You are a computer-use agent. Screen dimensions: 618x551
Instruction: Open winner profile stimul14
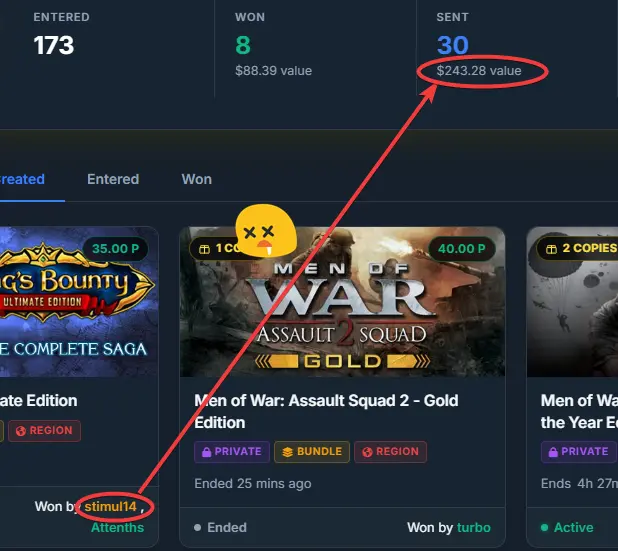110,506
